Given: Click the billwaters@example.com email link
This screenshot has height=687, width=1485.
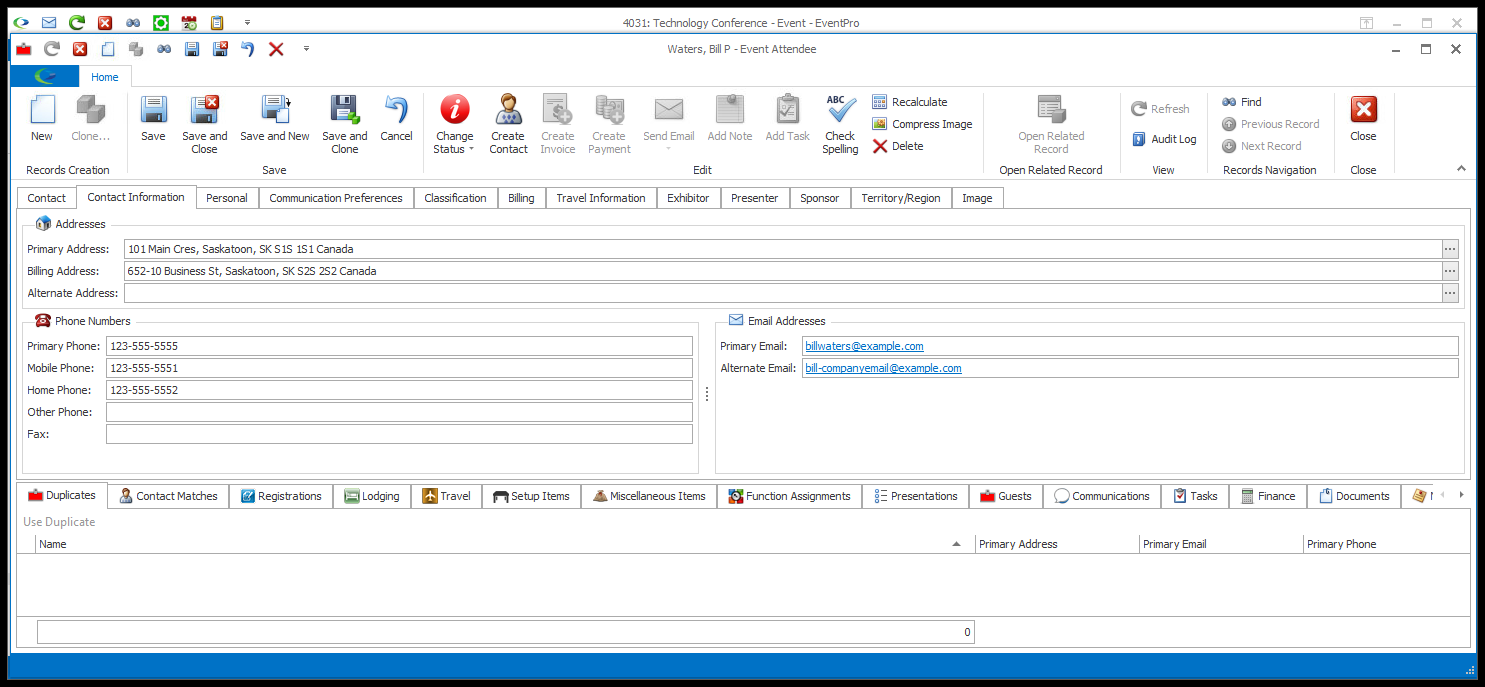Looking at the screenshot, I should coord(864,346).
